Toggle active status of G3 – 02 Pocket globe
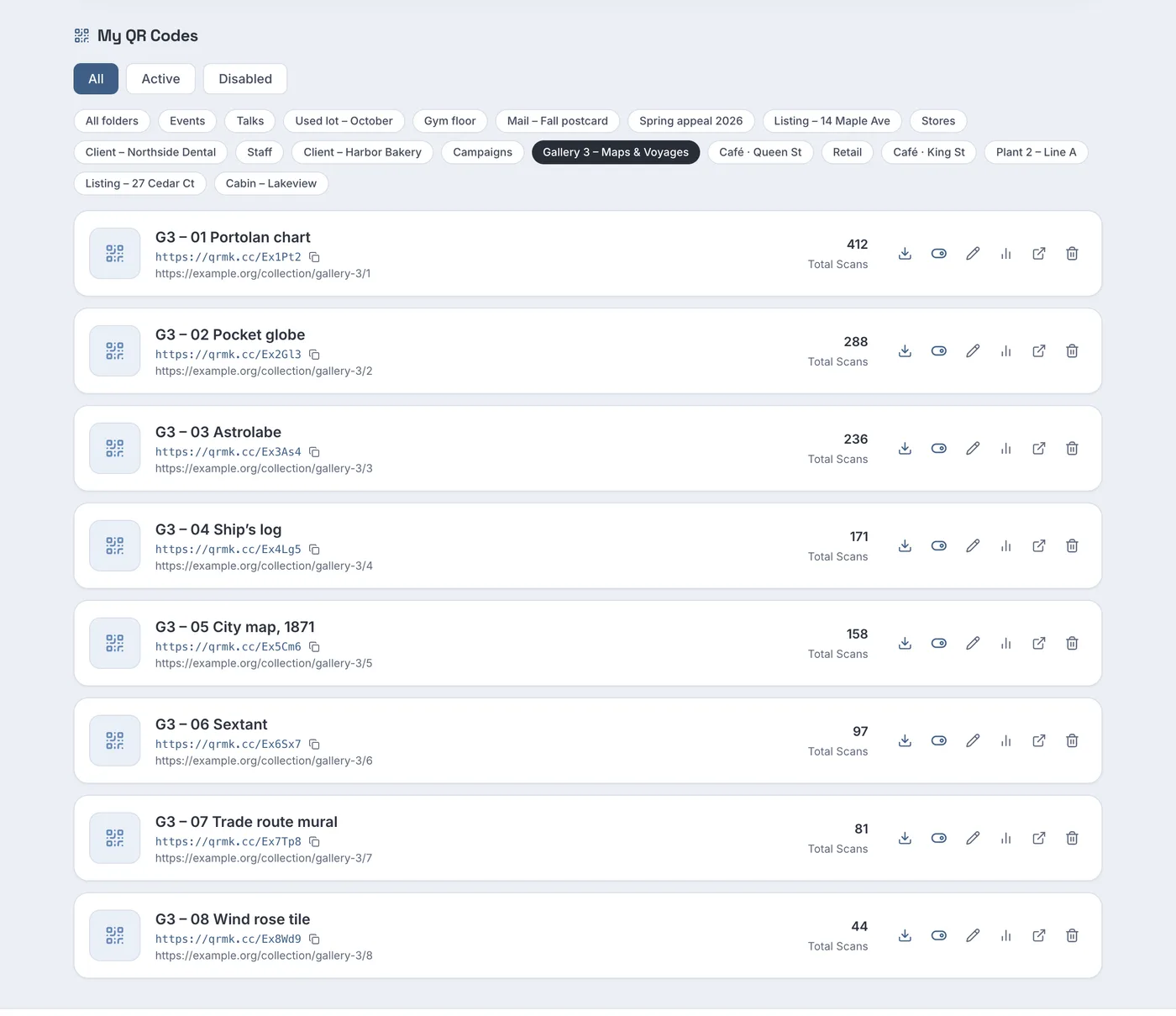1176x1016 pixels. pos(939,351)
